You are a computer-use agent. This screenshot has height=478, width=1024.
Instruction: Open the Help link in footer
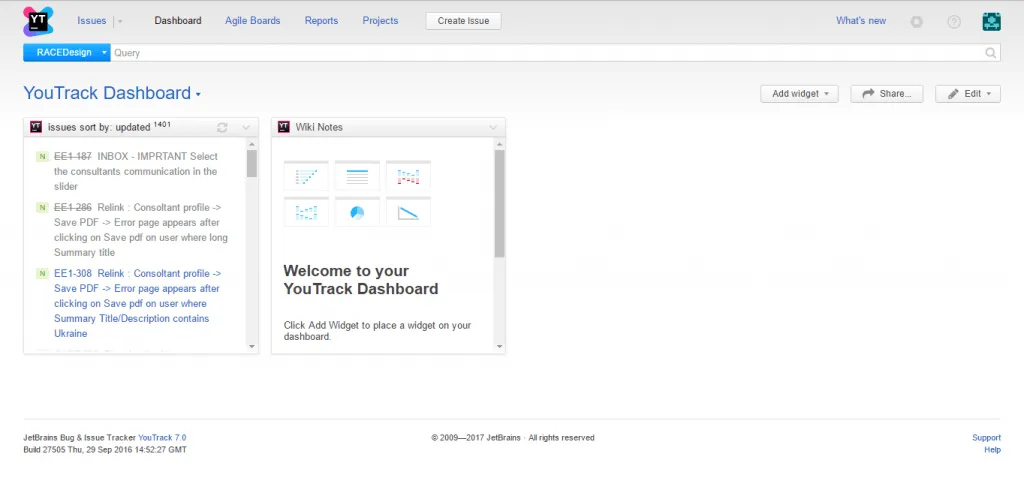[x=992, y=450]
